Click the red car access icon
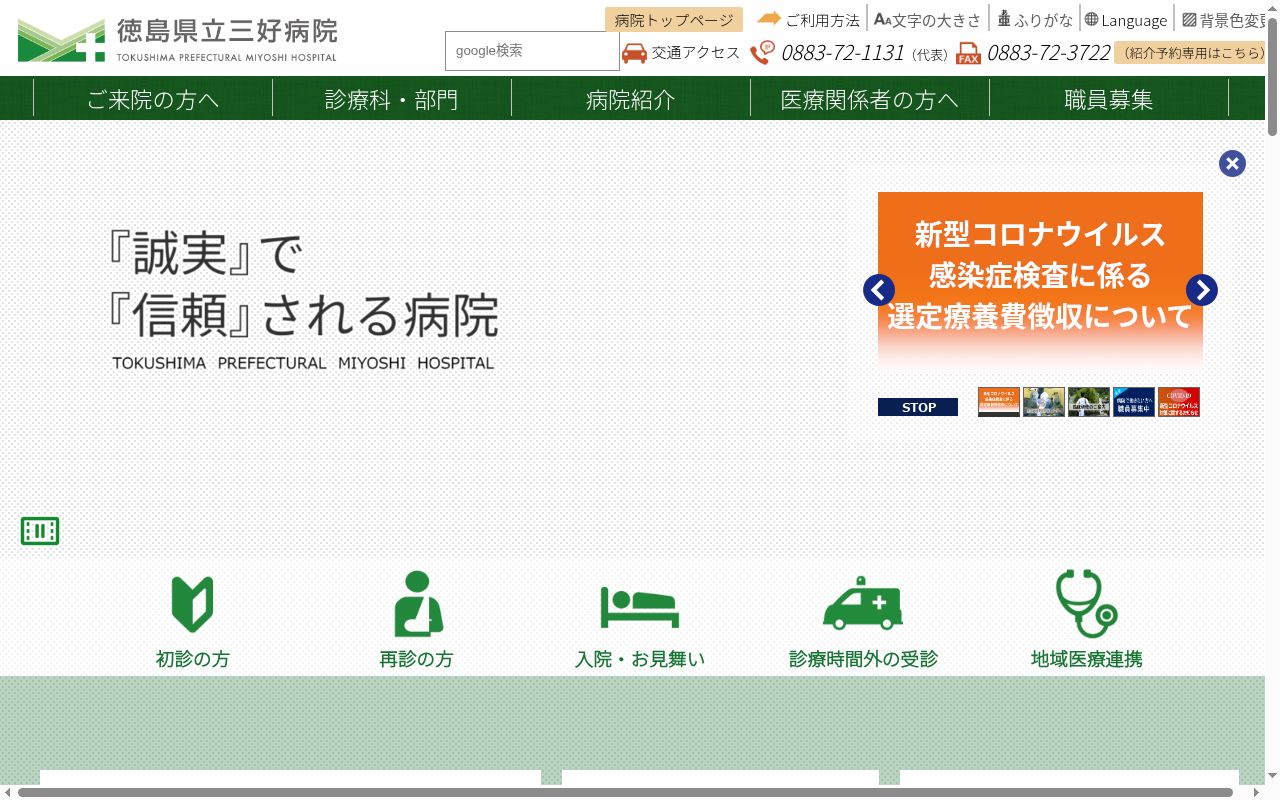This screenshot has height=800, width=1280. click(634, 53)
